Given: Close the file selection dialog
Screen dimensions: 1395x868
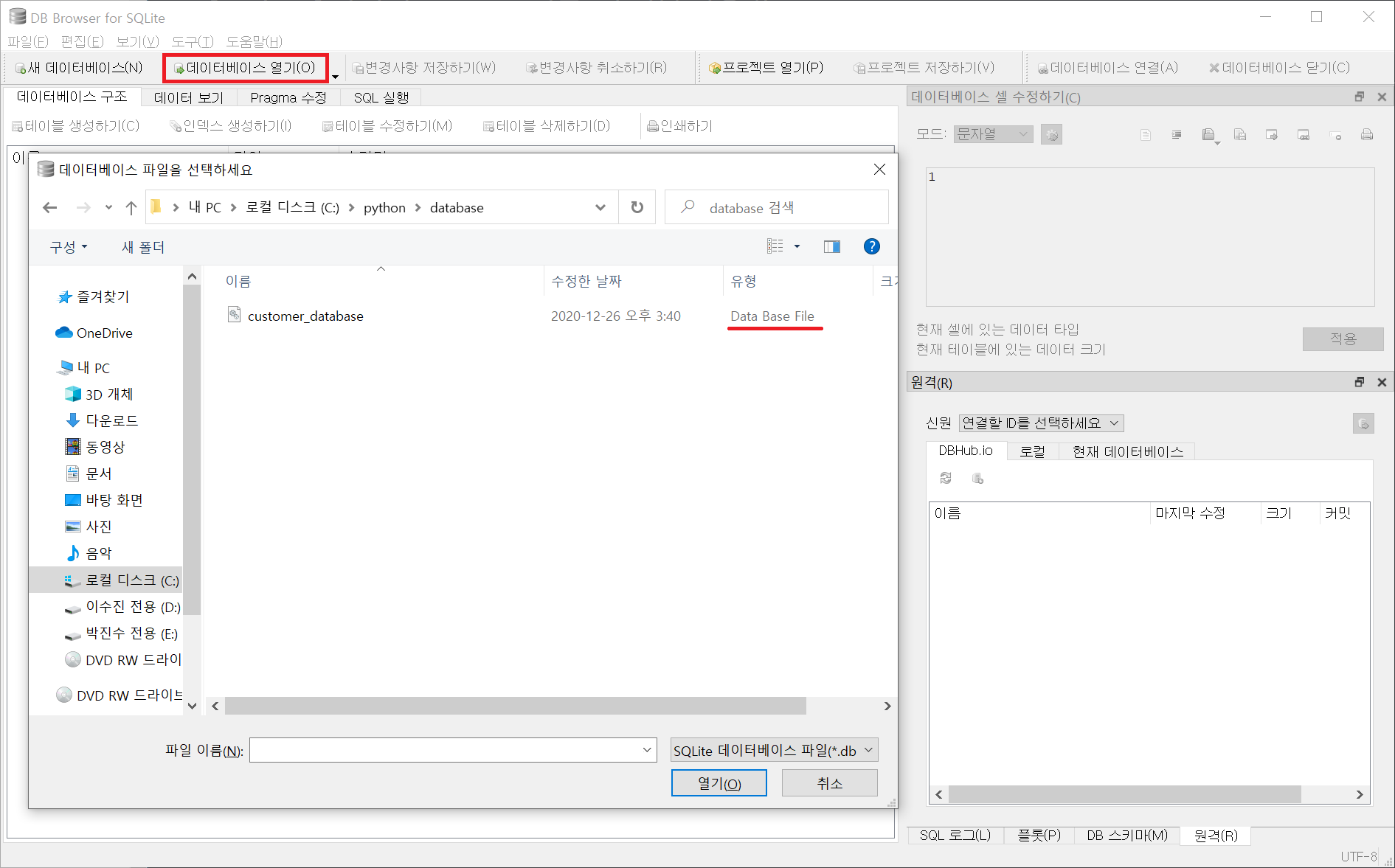Looking at the screenshot, I should (x=879, y=170).
